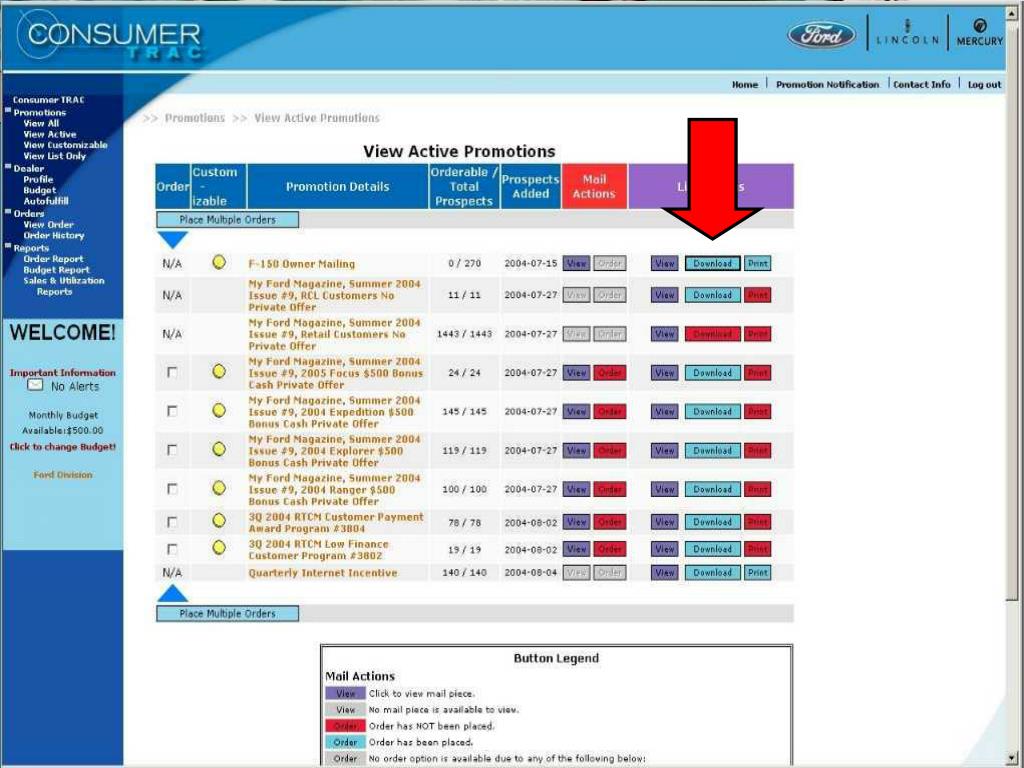Click Order button for RTCM Low Finance Program

tap(610, 549)
